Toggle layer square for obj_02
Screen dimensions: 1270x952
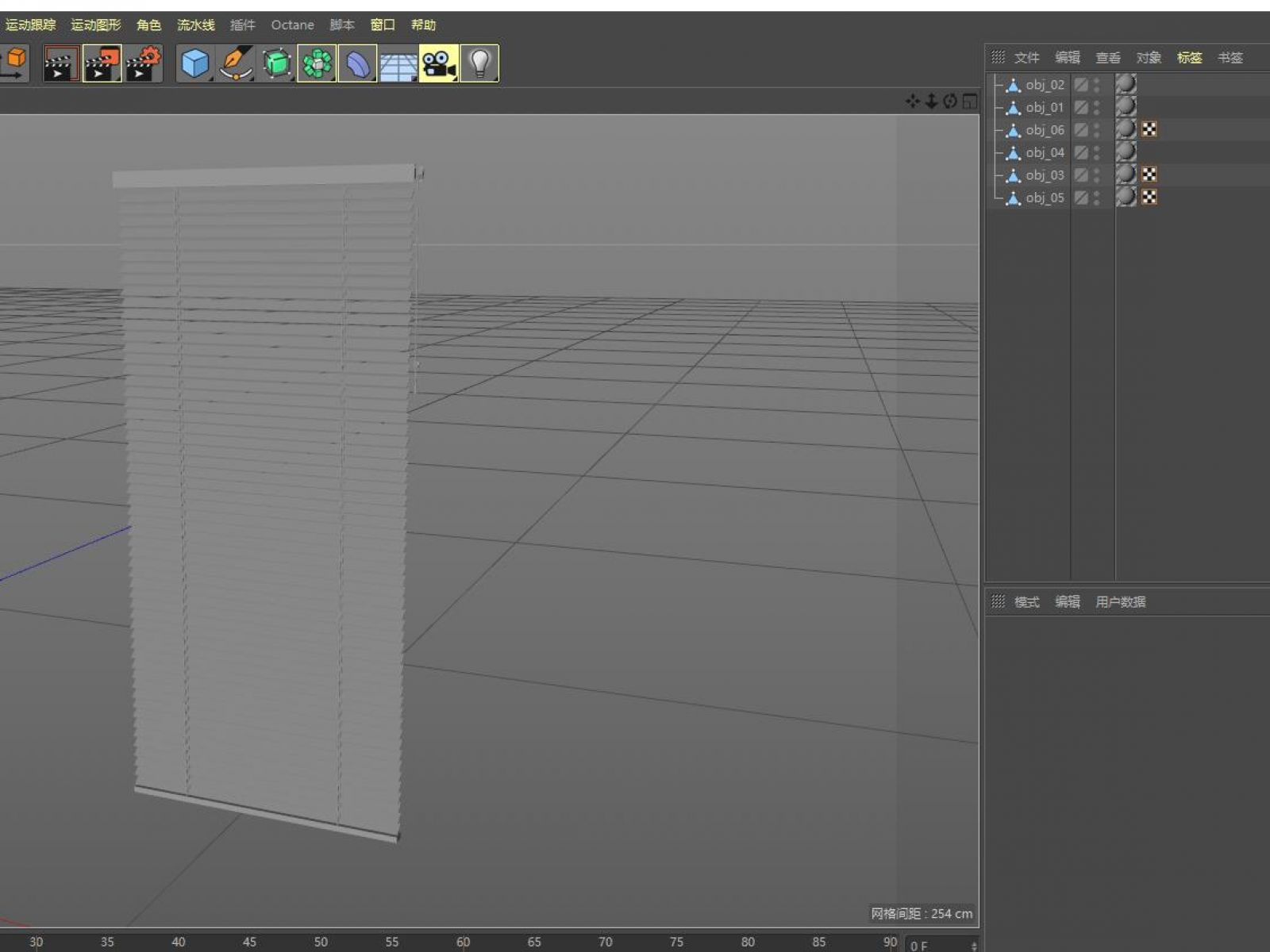[x=1081, y=85]
